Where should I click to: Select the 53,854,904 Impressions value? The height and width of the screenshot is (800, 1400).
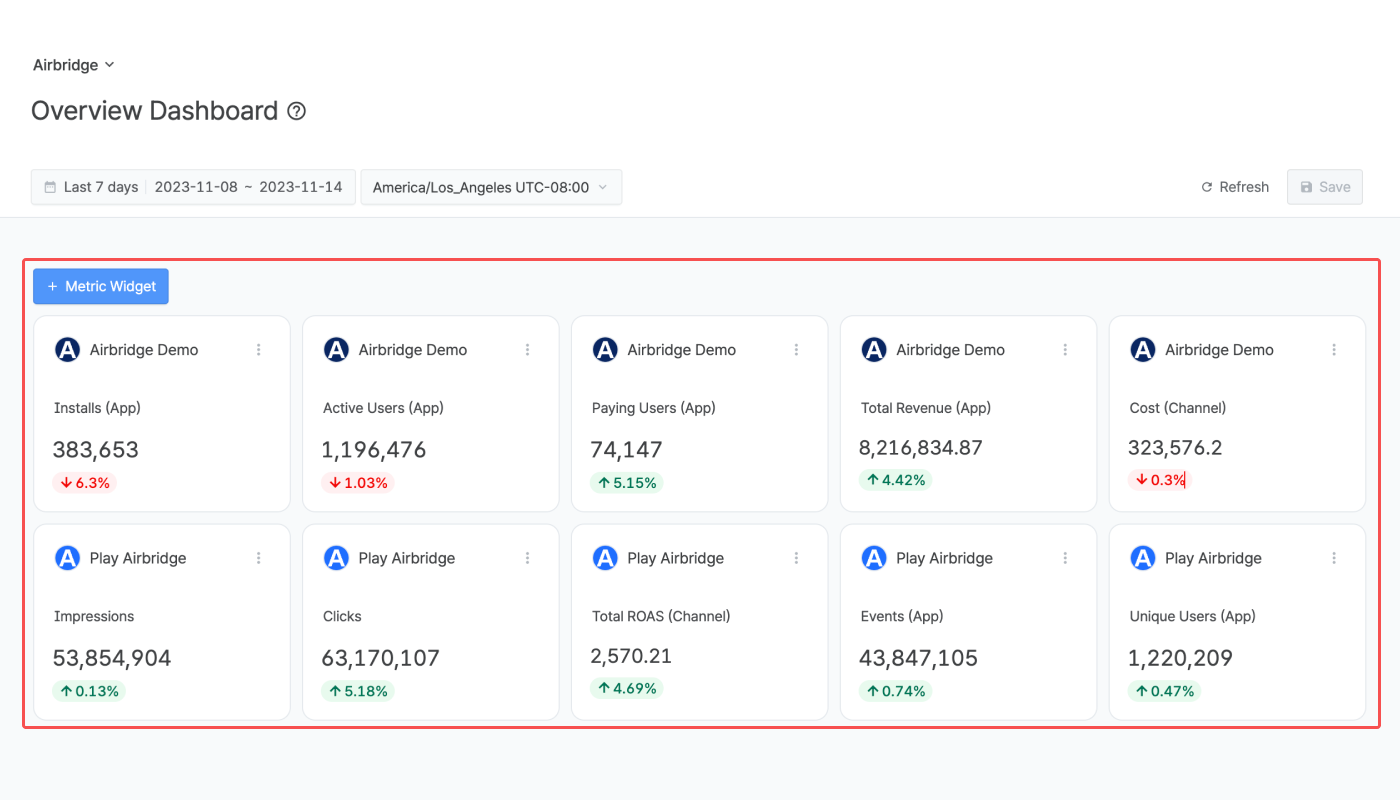[x=112, y=658]
